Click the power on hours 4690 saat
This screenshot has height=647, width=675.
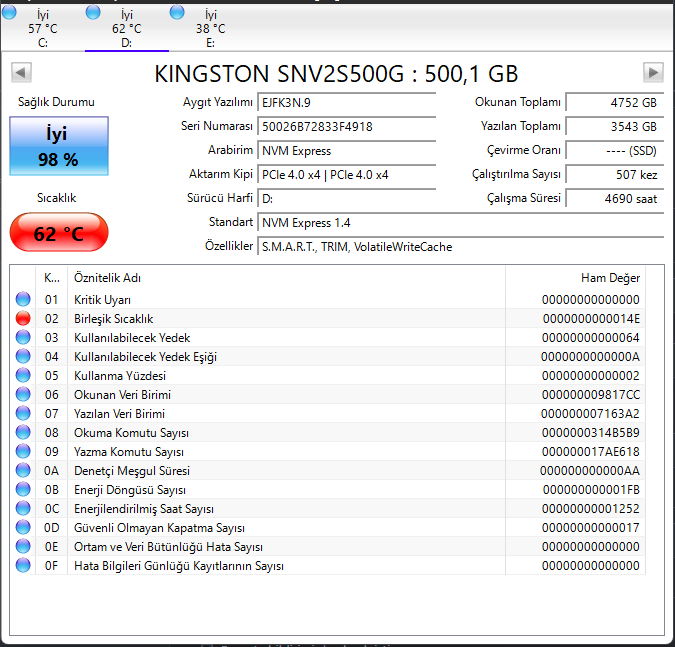(x=615, y=198)
